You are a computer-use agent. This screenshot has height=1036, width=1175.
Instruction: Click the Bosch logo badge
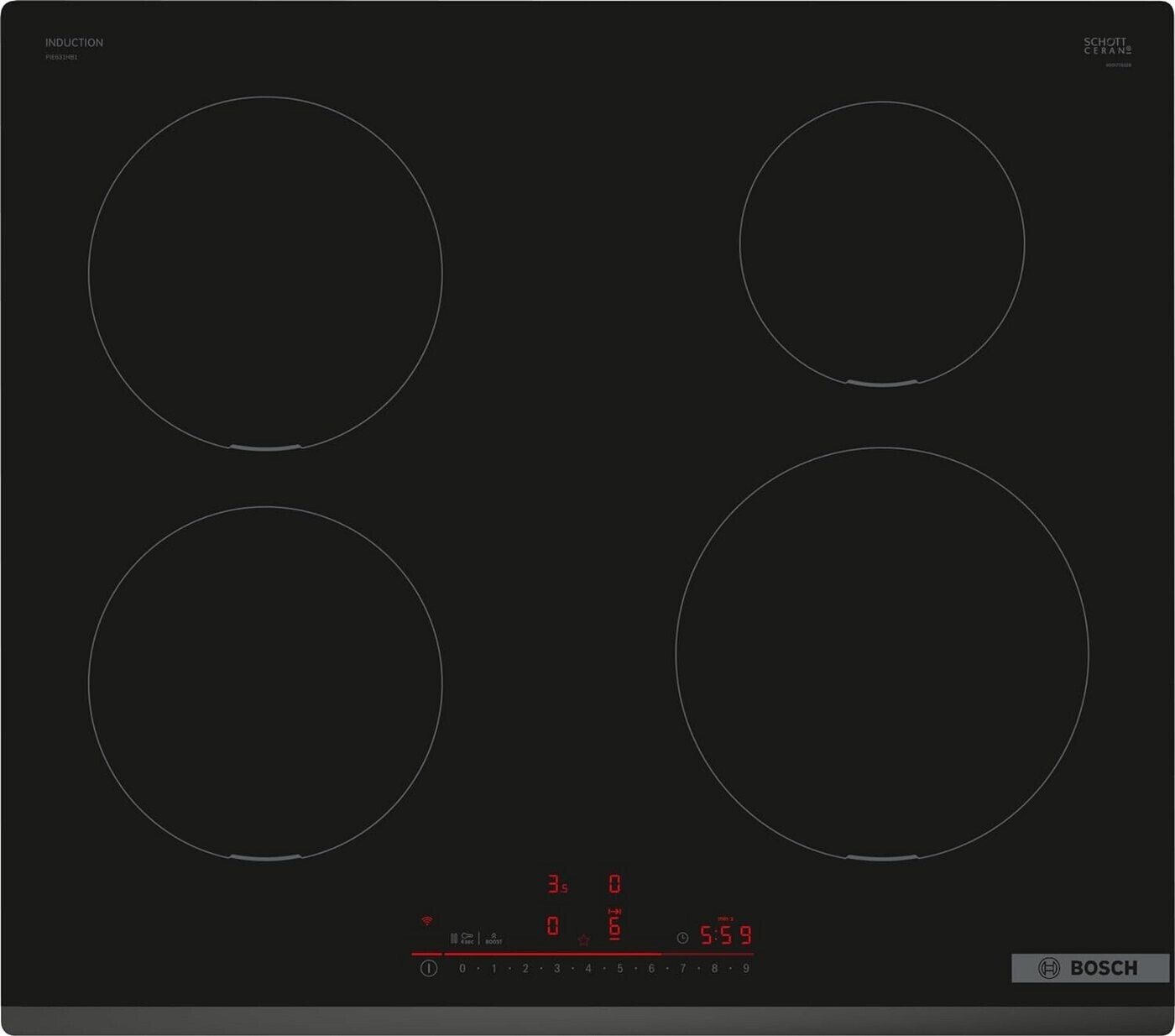pos(1089,968)
